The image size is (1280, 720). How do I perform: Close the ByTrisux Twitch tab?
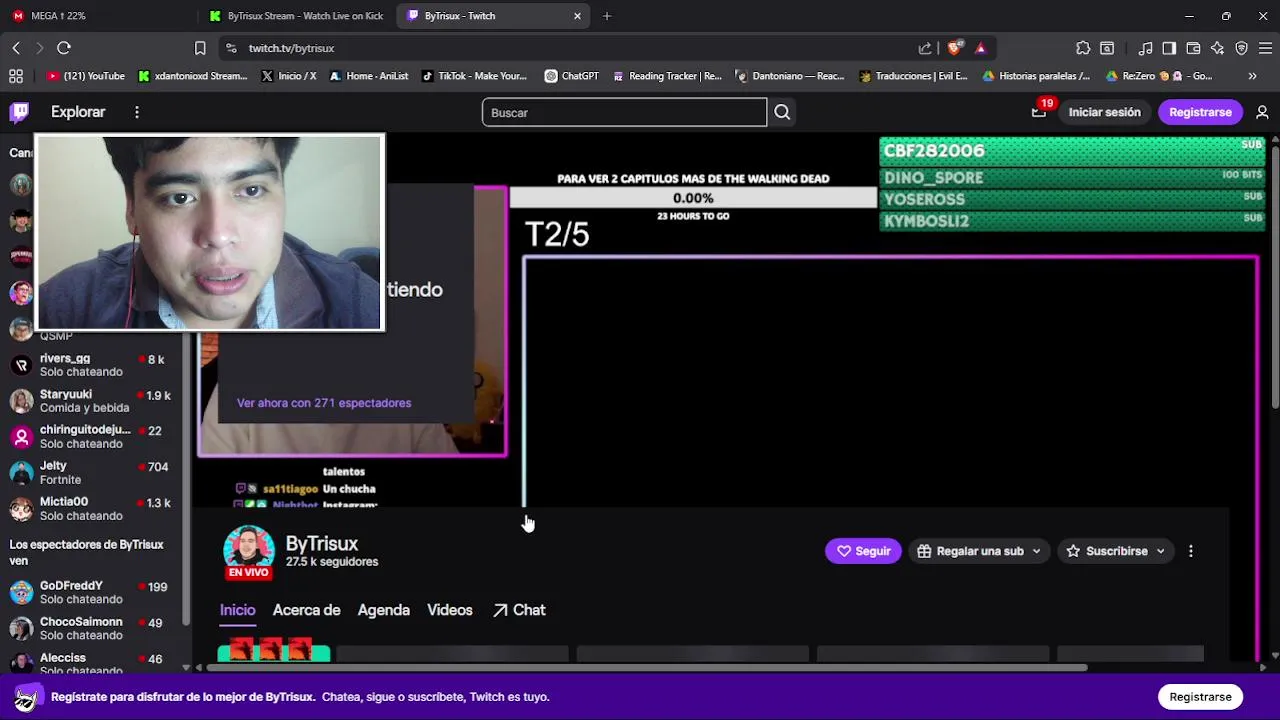[x=577, y=16]
